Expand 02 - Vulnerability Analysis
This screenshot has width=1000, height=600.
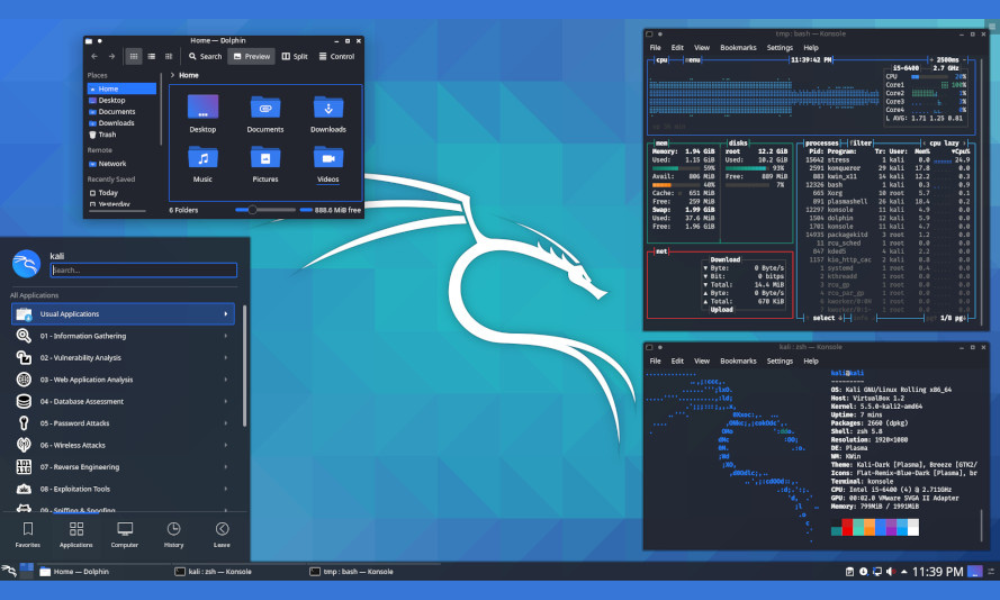(123, 358)
